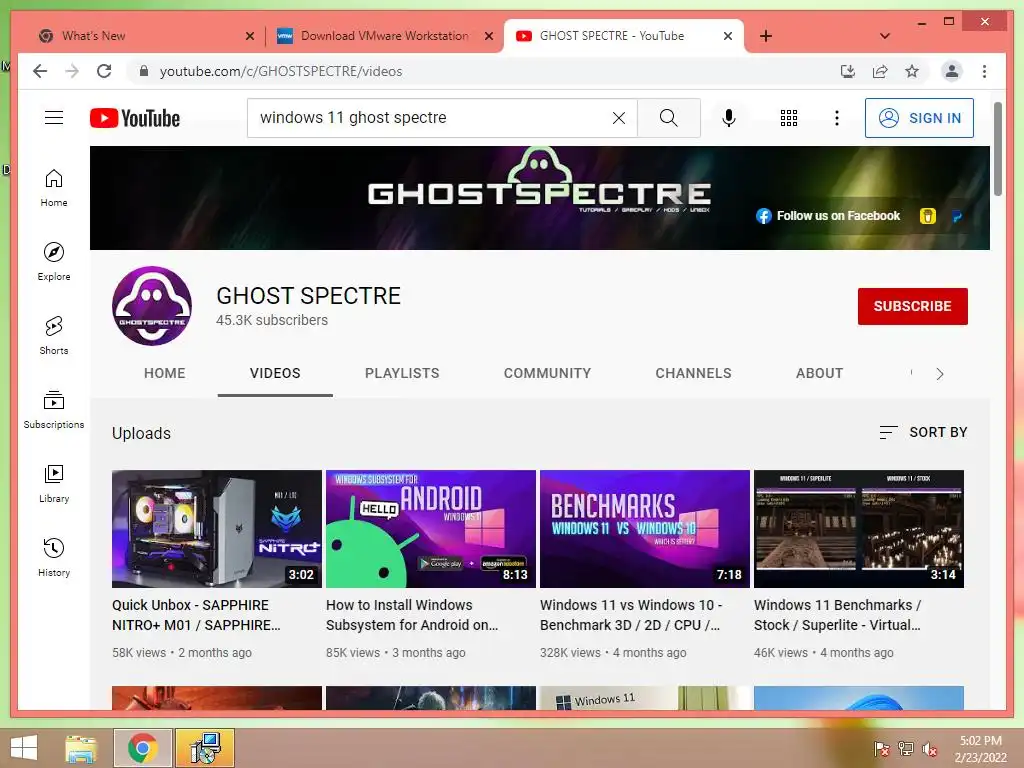Image resolution: width=1024 pixels, height=768 pixels.
Task: Click the magnifier search button
Action: point(668,118)
